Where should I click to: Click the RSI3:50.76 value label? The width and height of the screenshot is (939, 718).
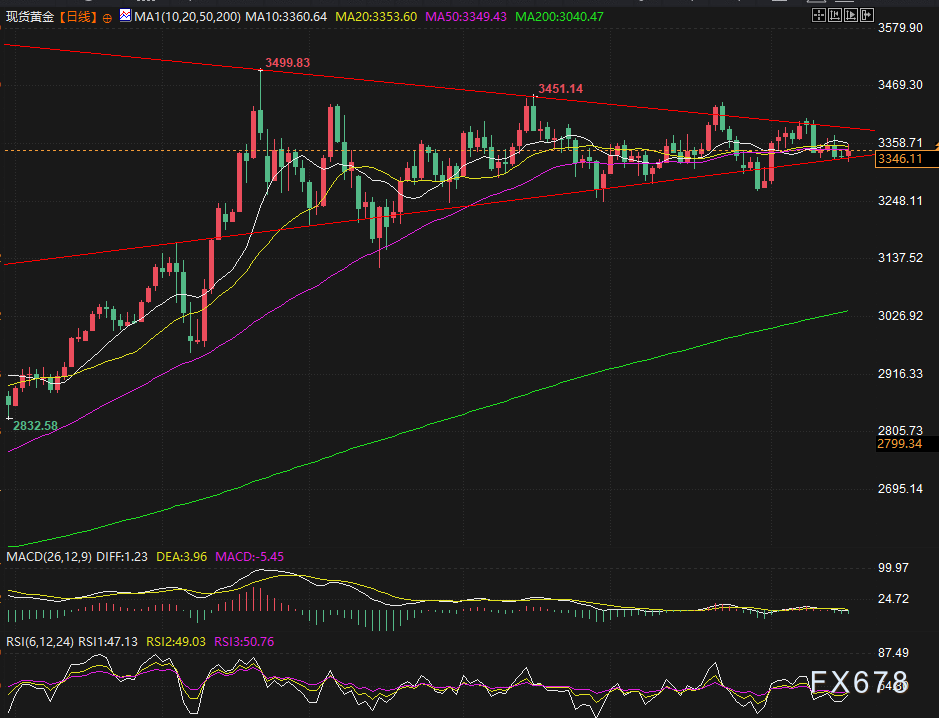(x=246, y=642)
